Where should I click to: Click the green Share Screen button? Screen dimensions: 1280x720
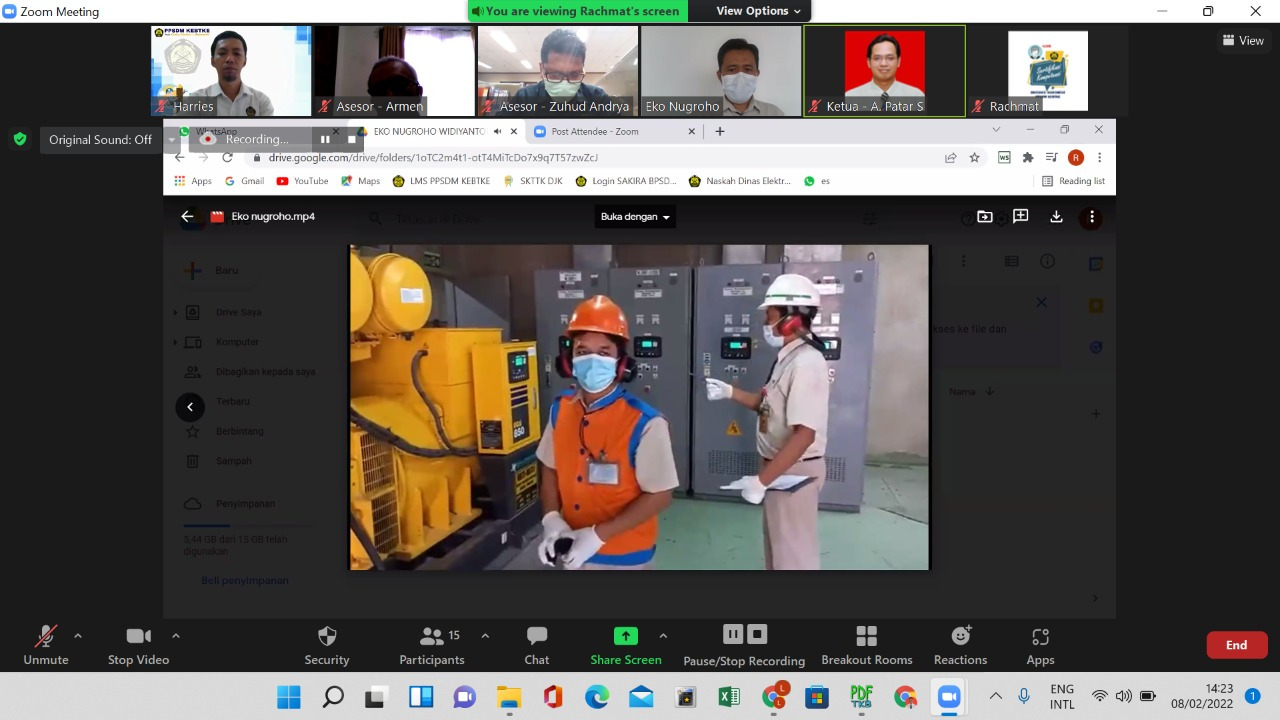click(x=626, y=646)
